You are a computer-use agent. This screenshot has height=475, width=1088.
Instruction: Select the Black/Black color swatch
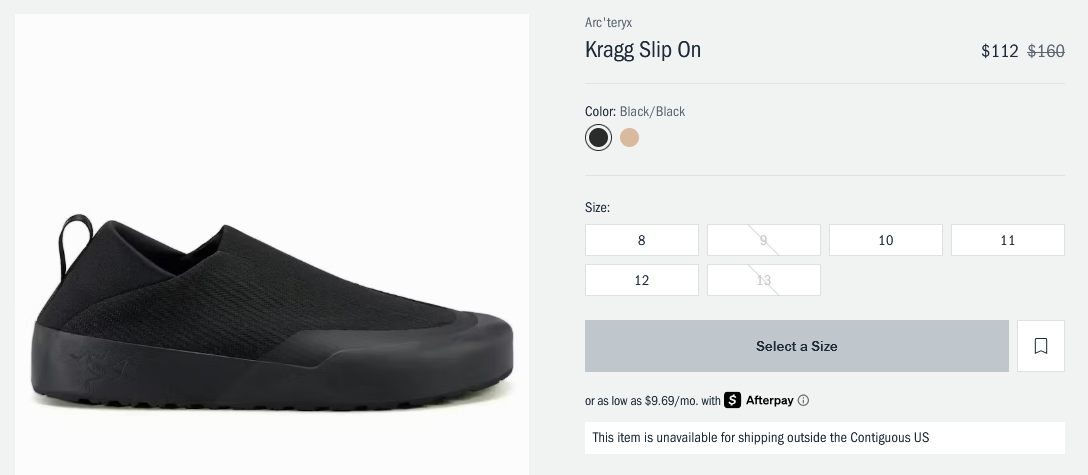pyautogui.click(x=598, y=137)
